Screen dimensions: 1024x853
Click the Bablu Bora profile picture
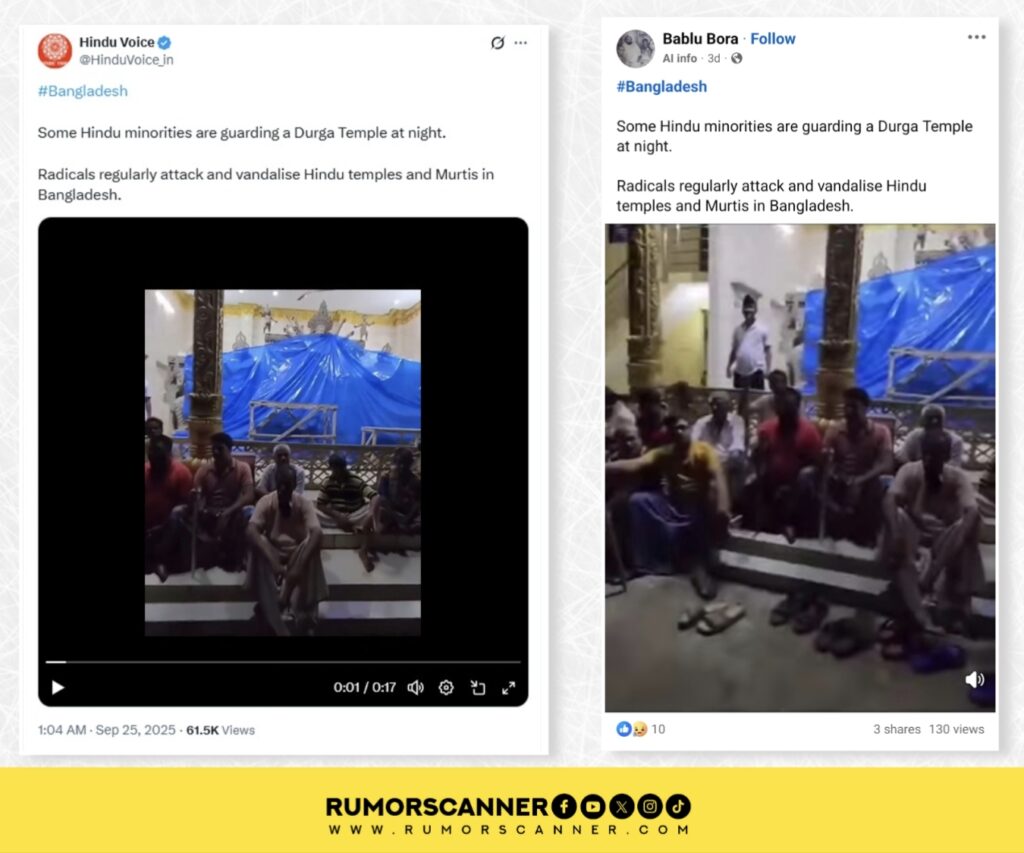pyautogui.click(x=635, y=48)
